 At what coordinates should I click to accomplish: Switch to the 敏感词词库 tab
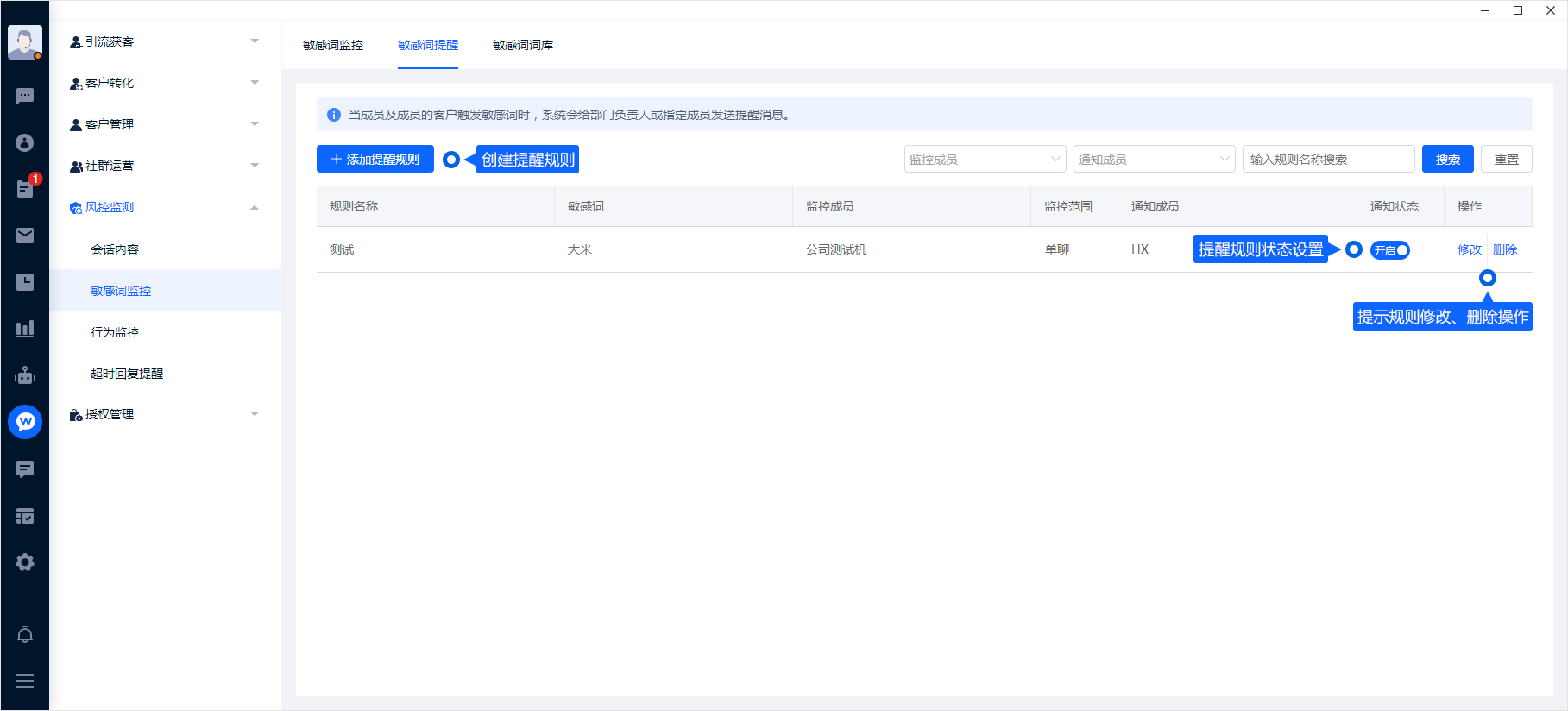tap(523, 45)
